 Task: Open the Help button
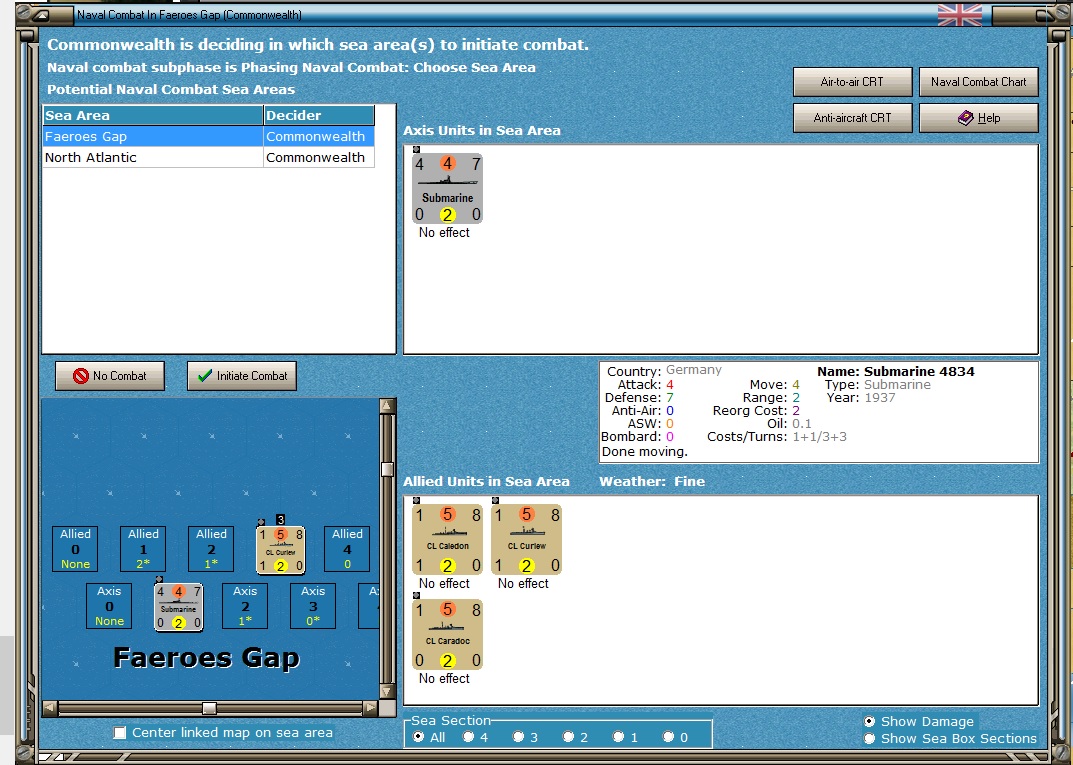(979, 118)
